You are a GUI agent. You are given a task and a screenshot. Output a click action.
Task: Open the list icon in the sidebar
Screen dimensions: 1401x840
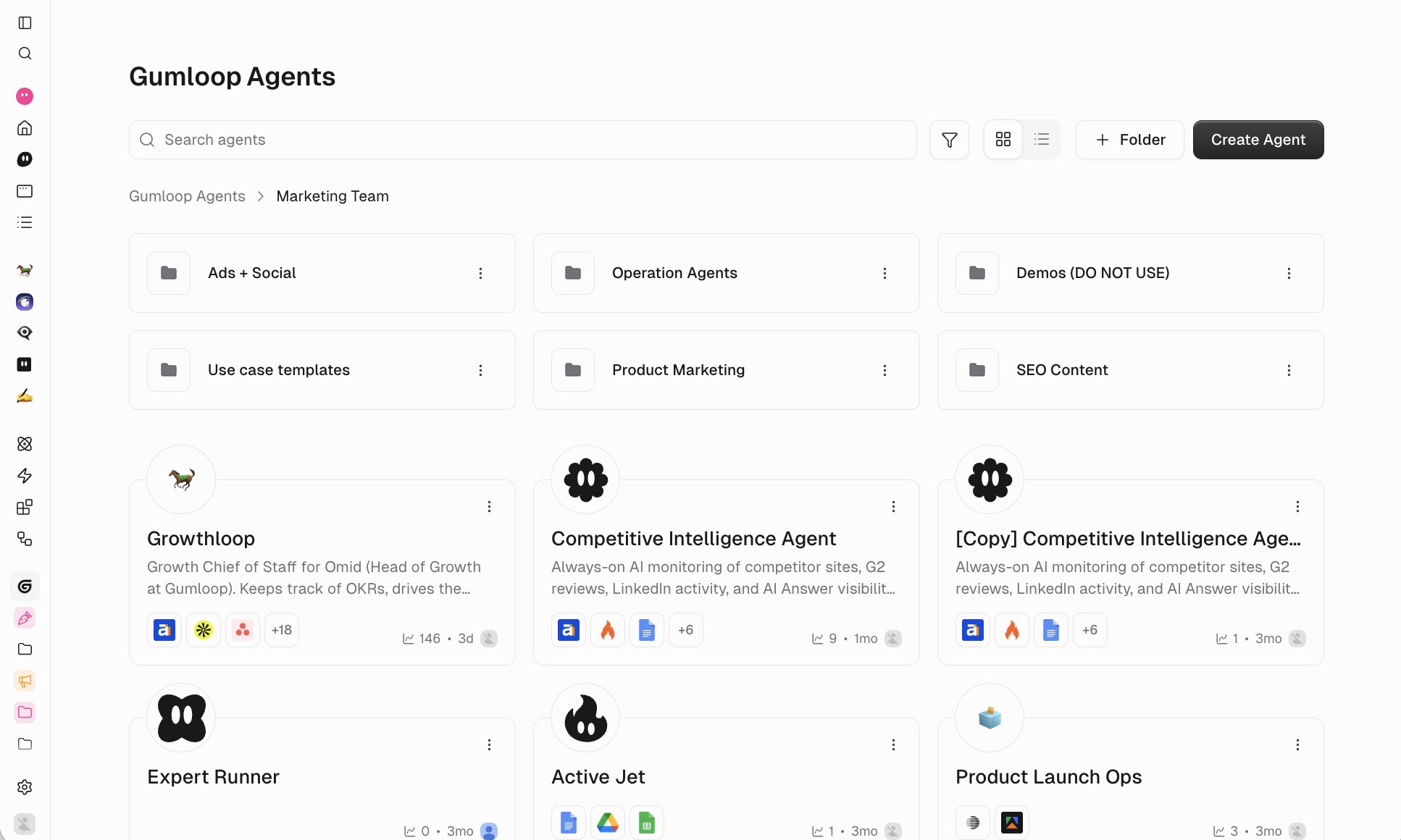click(25, 222)
